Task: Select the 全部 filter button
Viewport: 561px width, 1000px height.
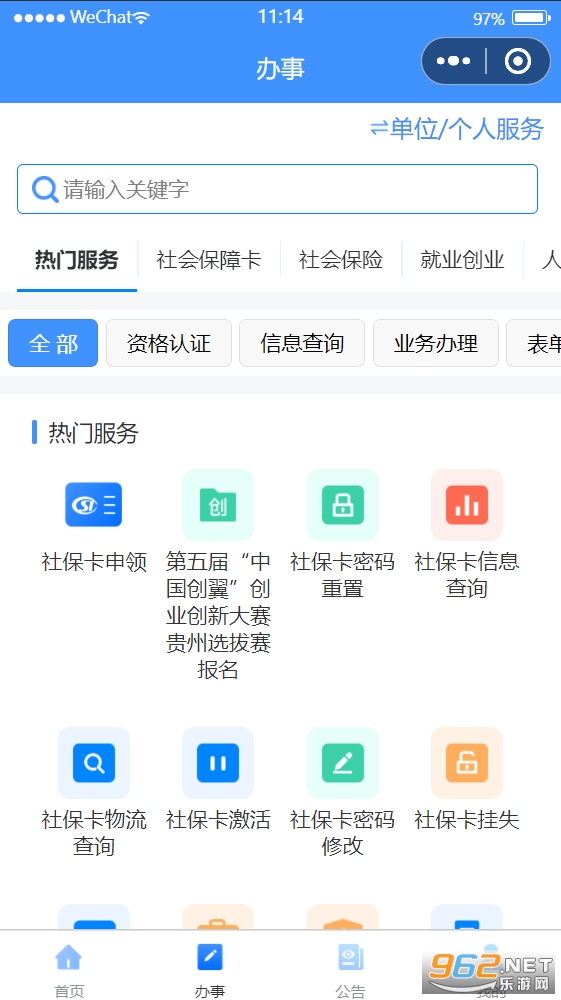Action: 53,343
